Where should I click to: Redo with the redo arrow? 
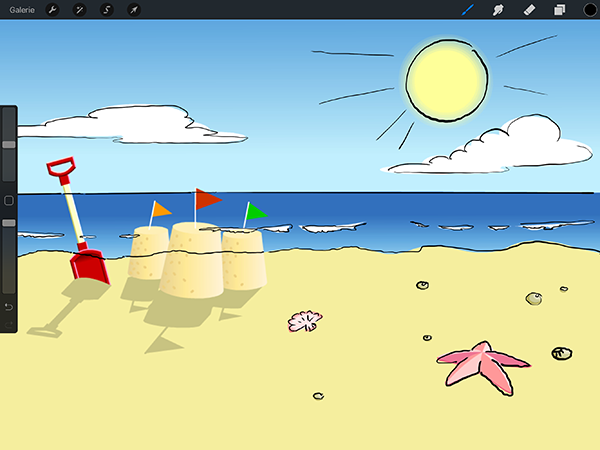click(x=8, y=325)
